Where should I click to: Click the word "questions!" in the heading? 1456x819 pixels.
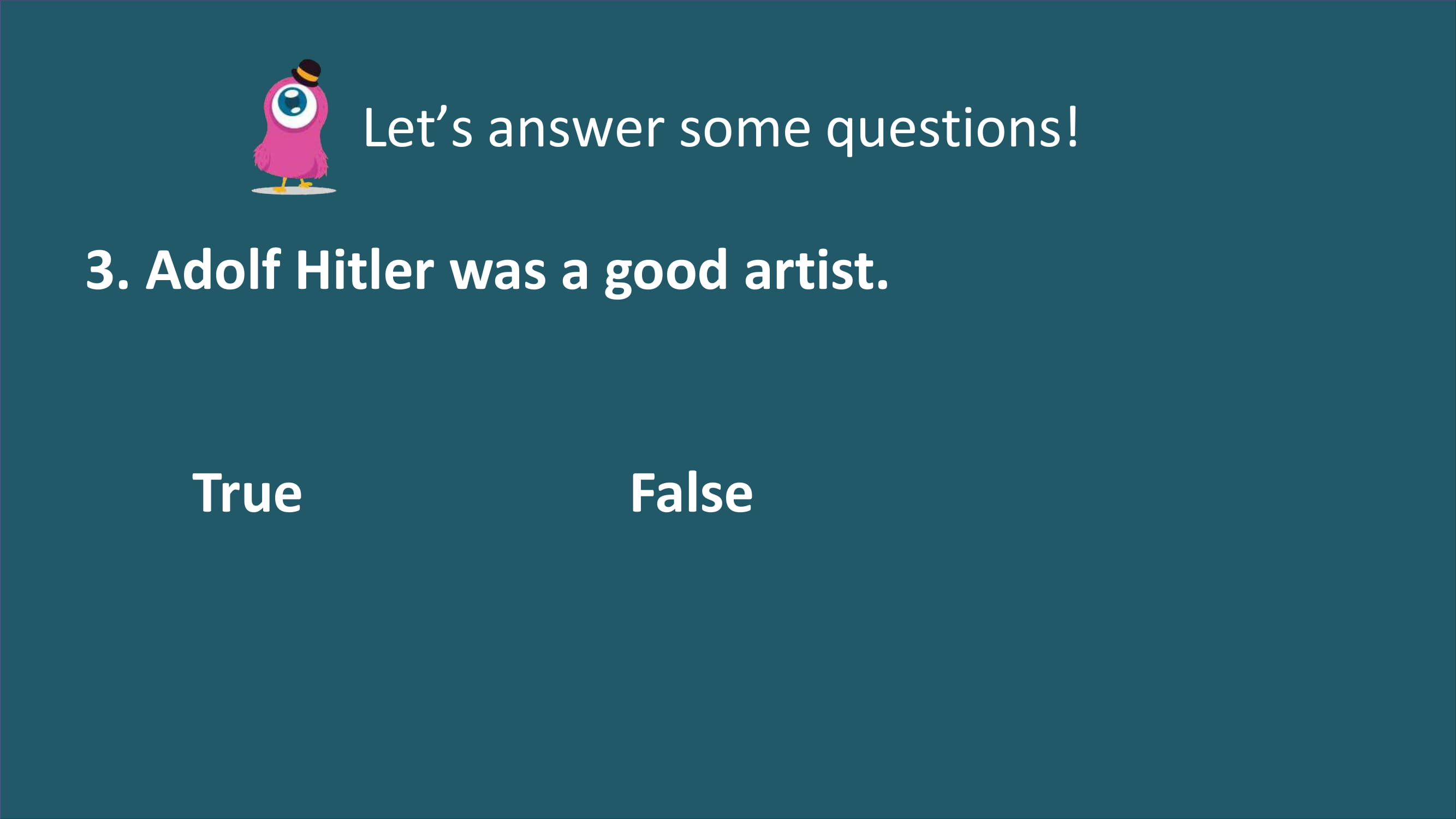click(953, 130)
